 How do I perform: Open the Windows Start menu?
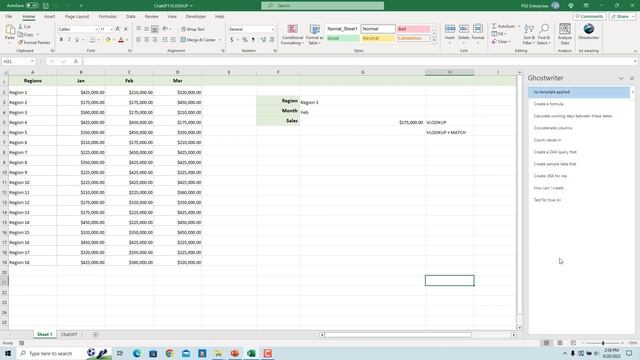coord(8,353)
